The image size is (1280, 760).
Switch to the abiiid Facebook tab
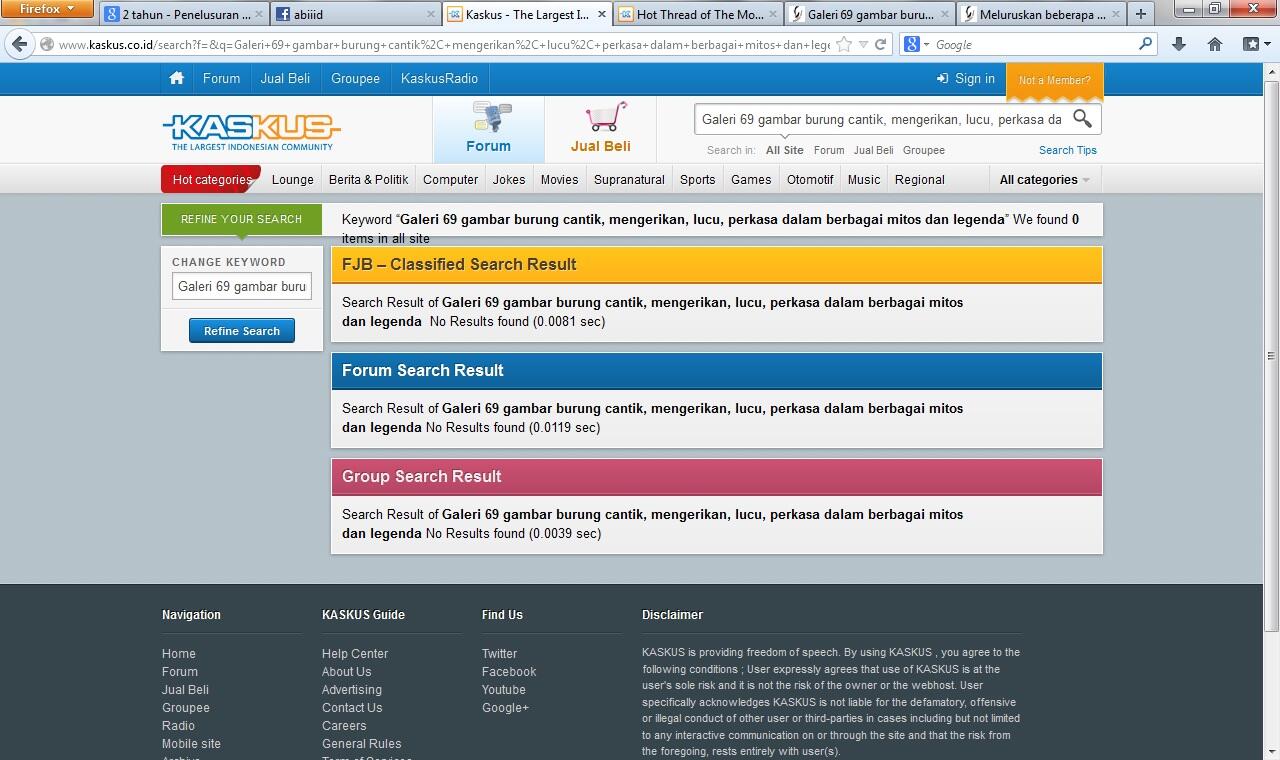coord(357,15)
